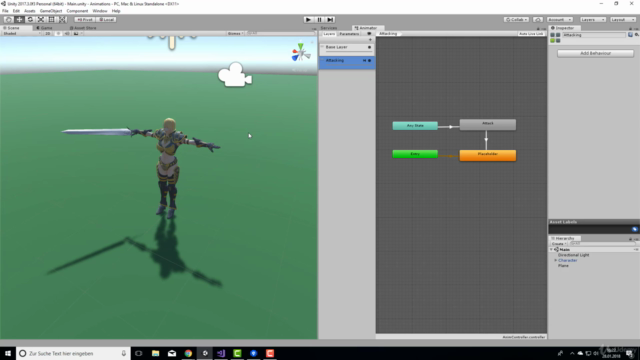640x360 pixels.
Task: Select the Attack state node
Action: click(488, 124)
